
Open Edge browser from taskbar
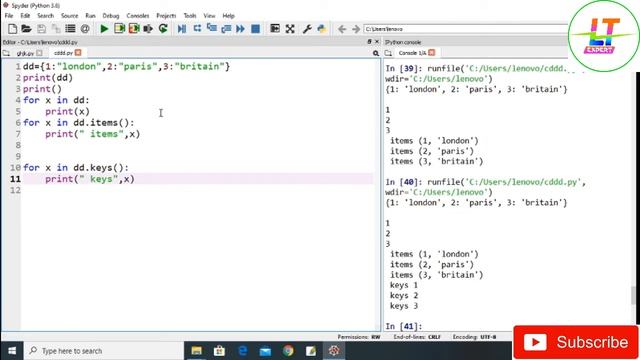coord(242,351)
